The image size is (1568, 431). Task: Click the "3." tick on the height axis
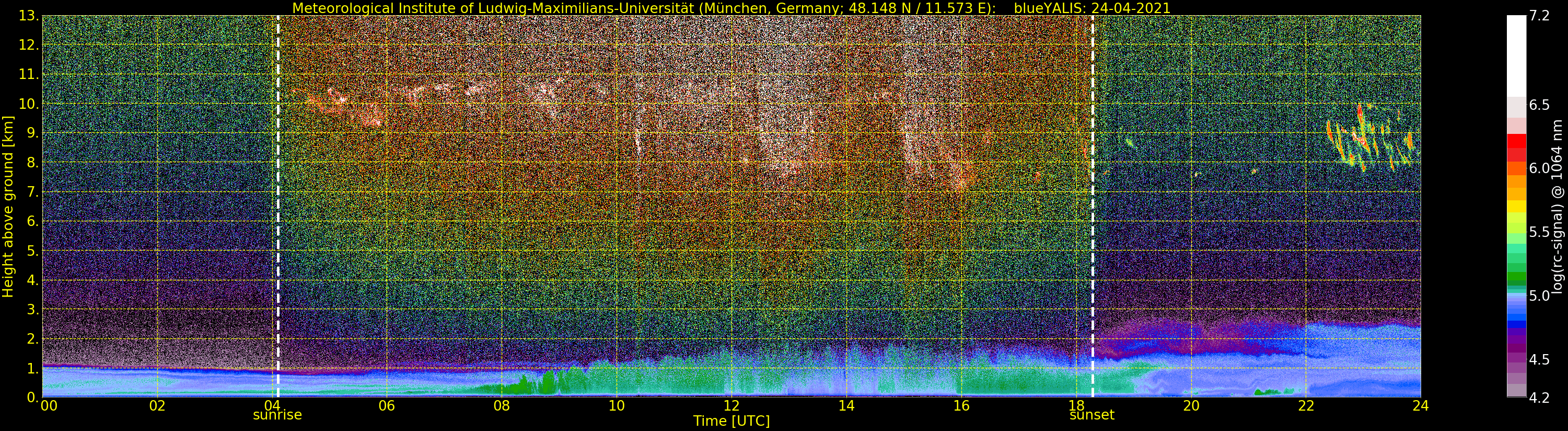tap(32, 309)
